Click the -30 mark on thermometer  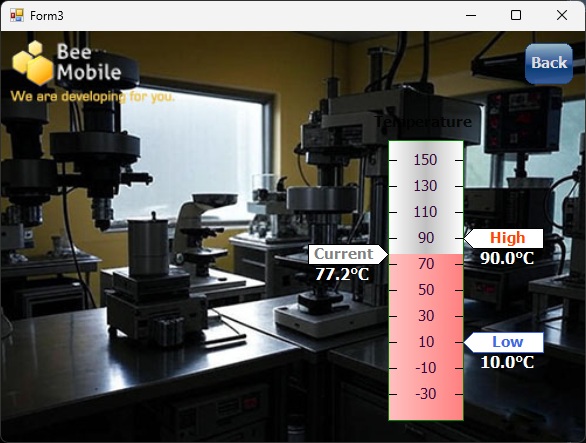click(x=426, y=394)
